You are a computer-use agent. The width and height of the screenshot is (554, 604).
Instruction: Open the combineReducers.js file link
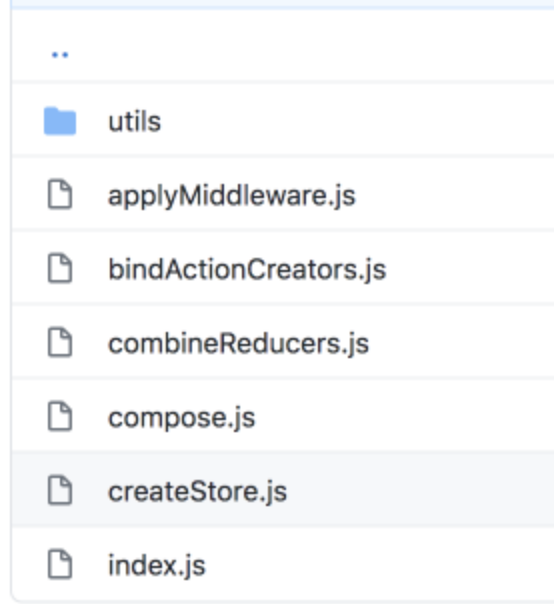pyautogui.click(x=238, y=344)
